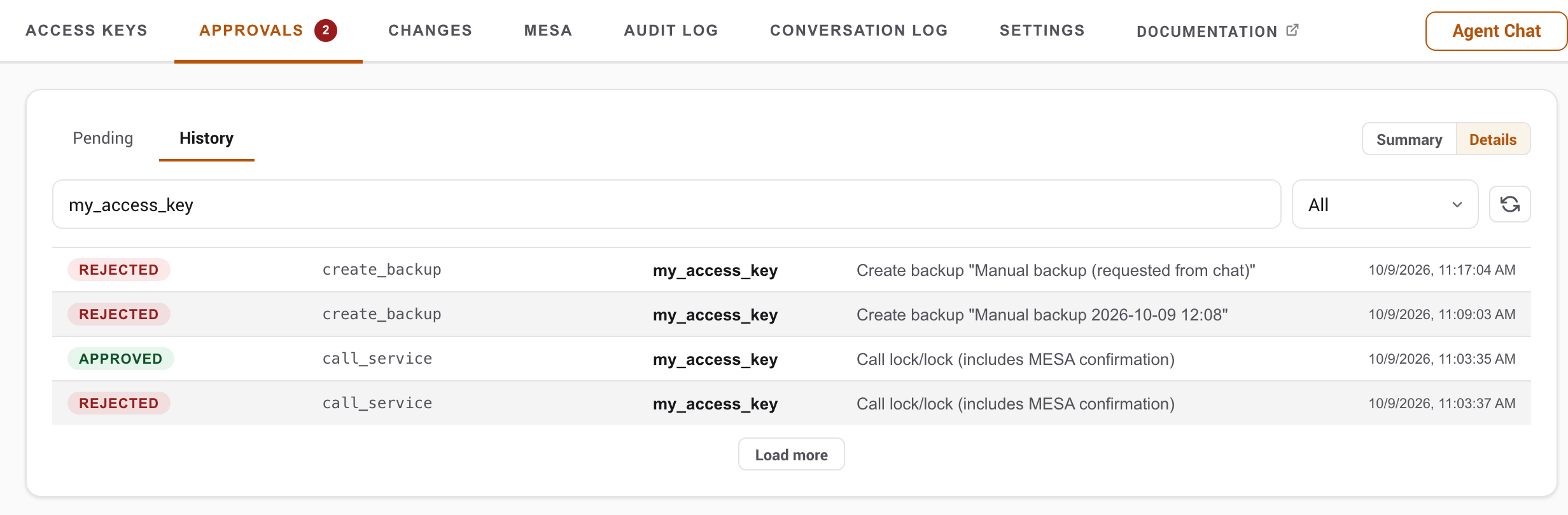The image size is (1568, 515).
Task: Open Agent Chat
Action: click(1496, 31)
